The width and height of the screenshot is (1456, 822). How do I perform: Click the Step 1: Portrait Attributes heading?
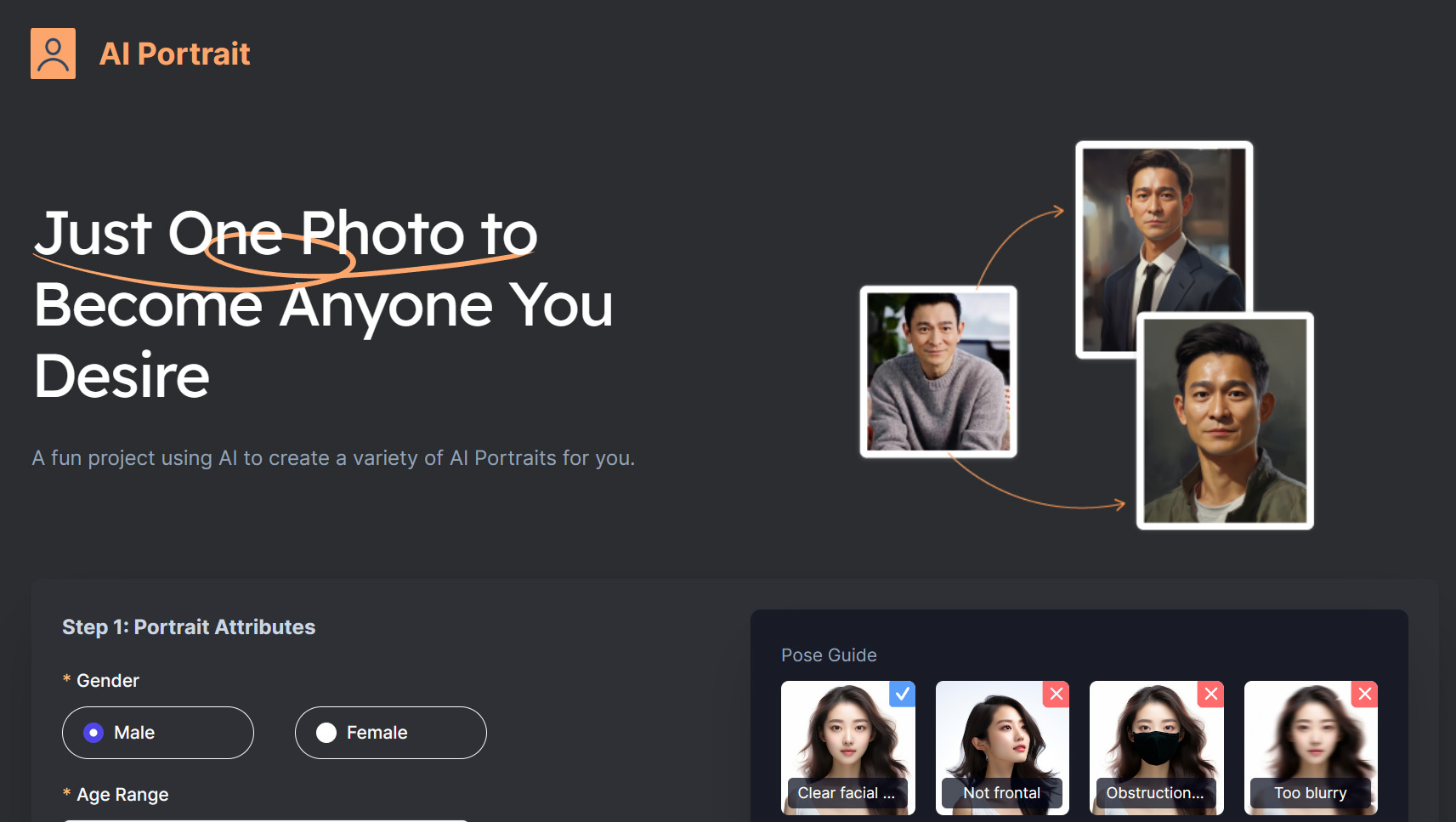(x=189, y=627)
